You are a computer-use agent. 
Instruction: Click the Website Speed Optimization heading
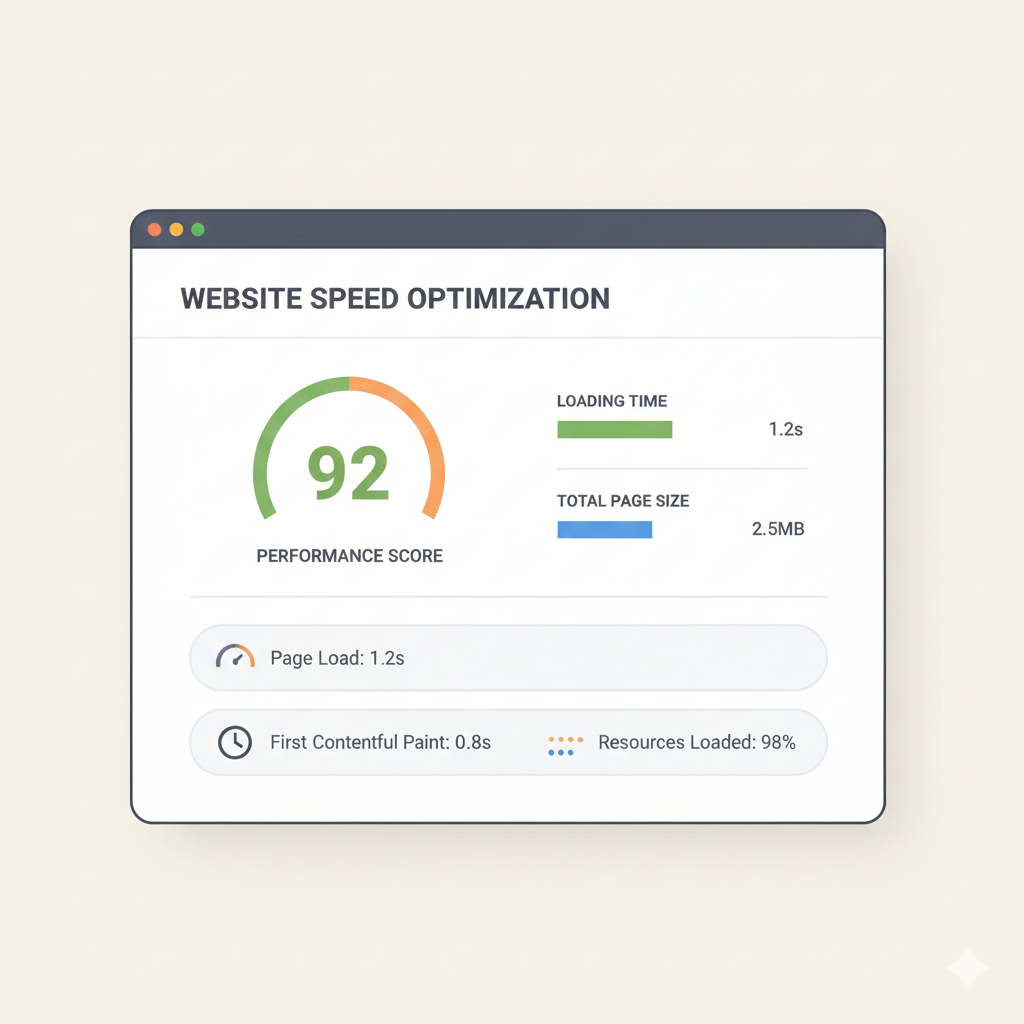tap(395, 298)
